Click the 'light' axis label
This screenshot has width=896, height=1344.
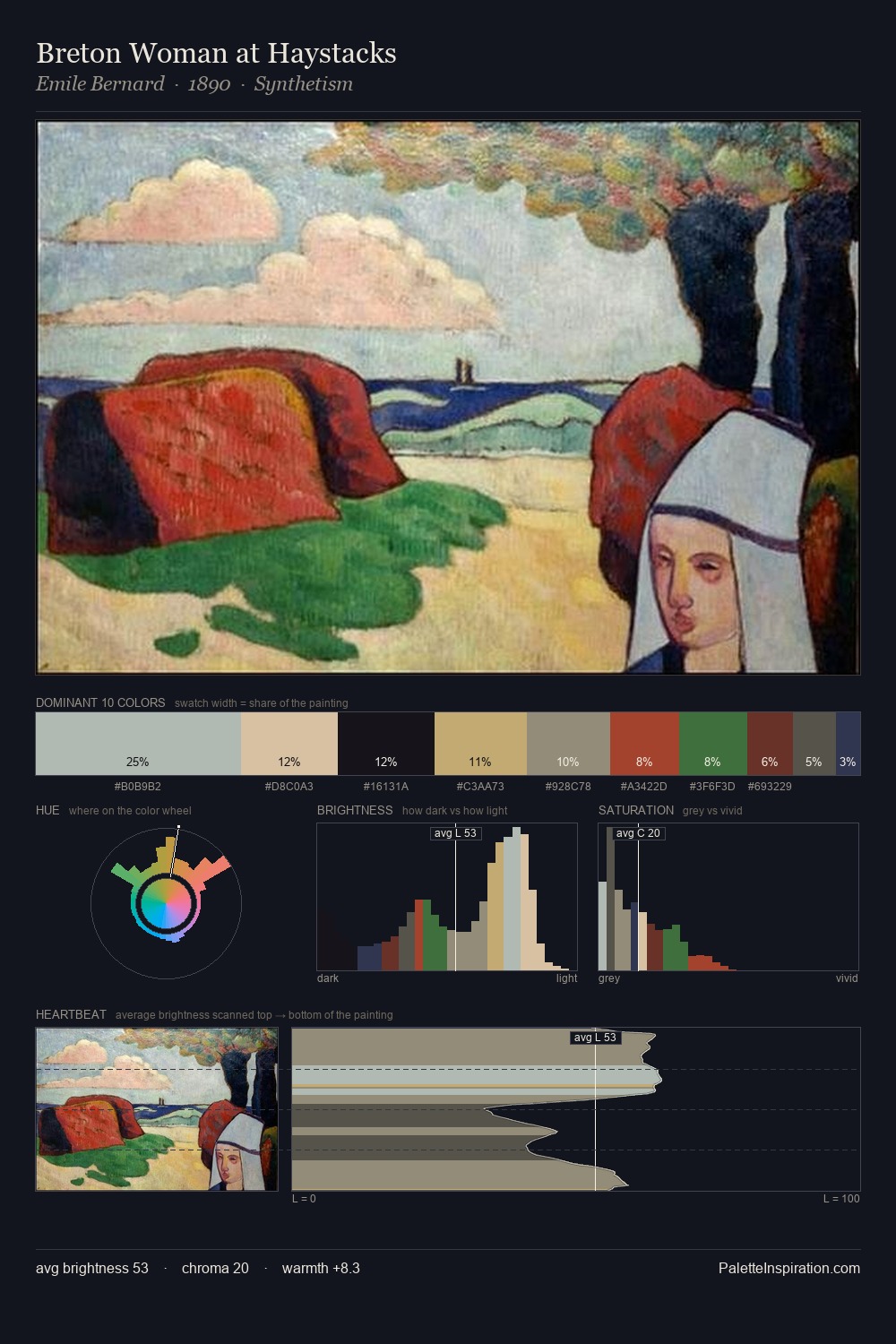click(x=567, y=978)
